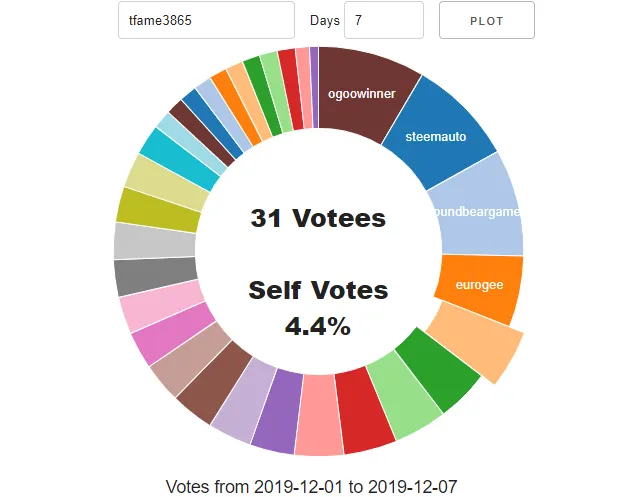
Task: Click the PLOT button
Action: pos(487,20)
